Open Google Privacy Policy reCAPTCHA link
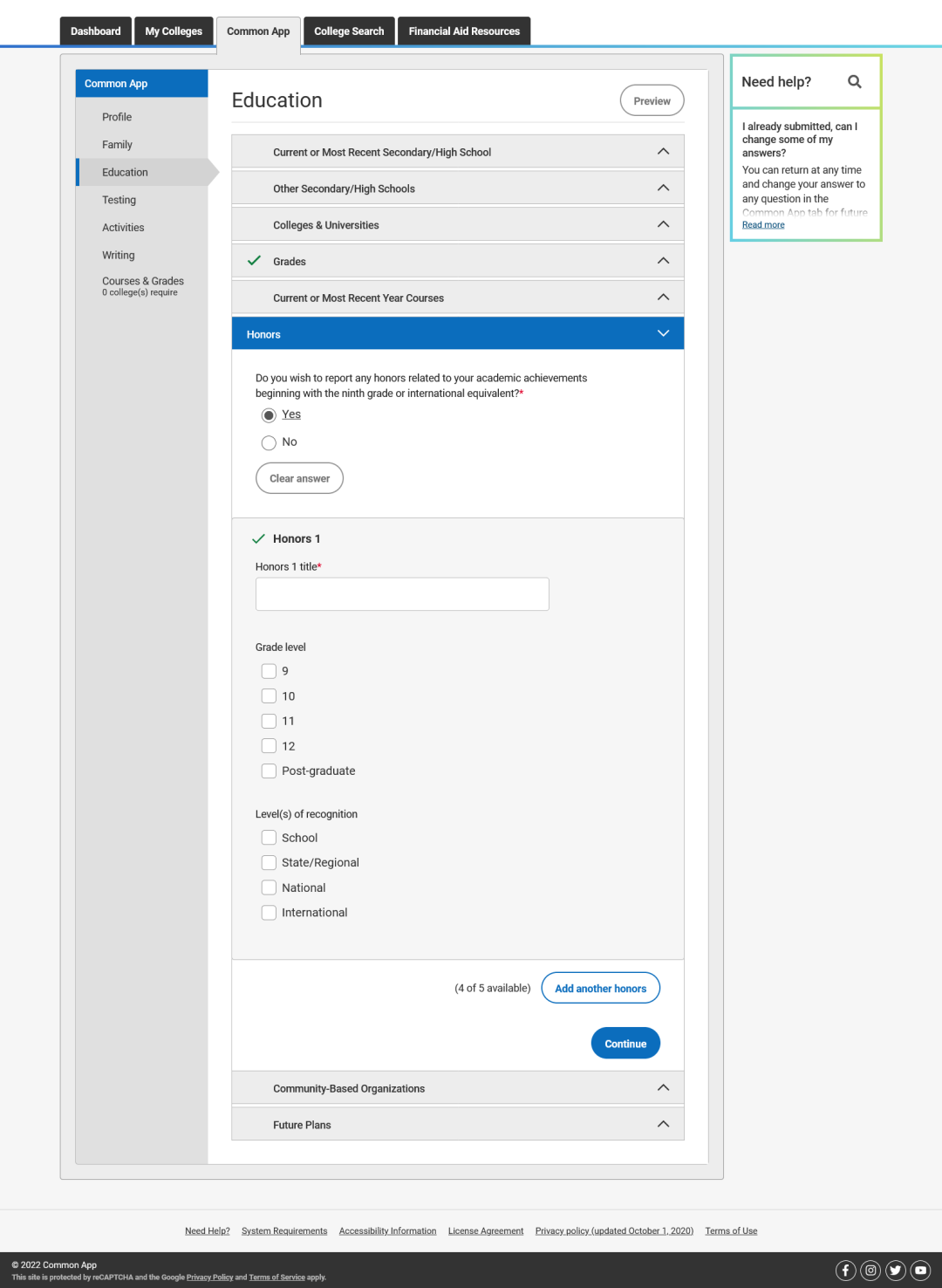 (209, 1278)
